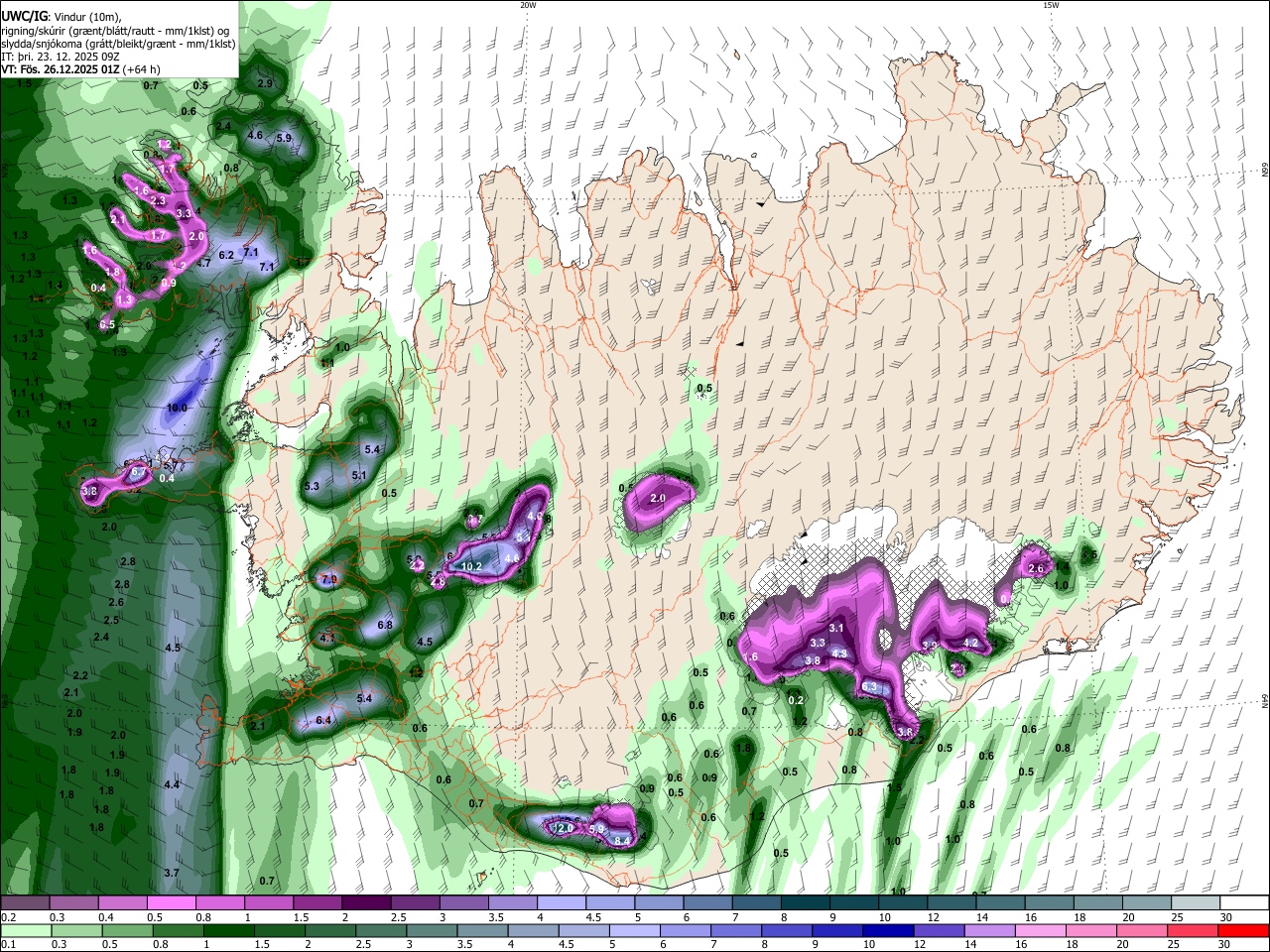Click the 4.3 value in the southeast snow area

(839, 654)
